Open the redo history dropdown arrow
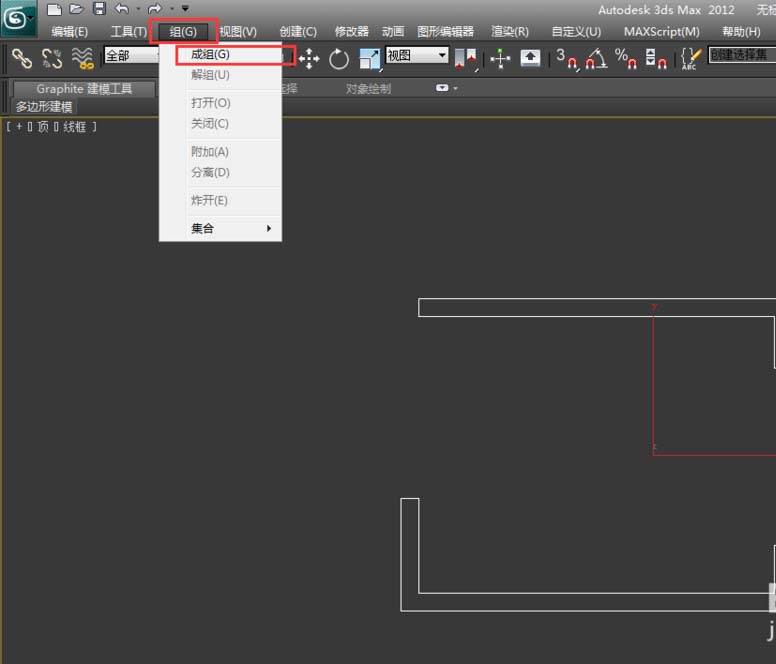Image resolution: width=776 pixels, height=664 pixels. click(172, 8)
